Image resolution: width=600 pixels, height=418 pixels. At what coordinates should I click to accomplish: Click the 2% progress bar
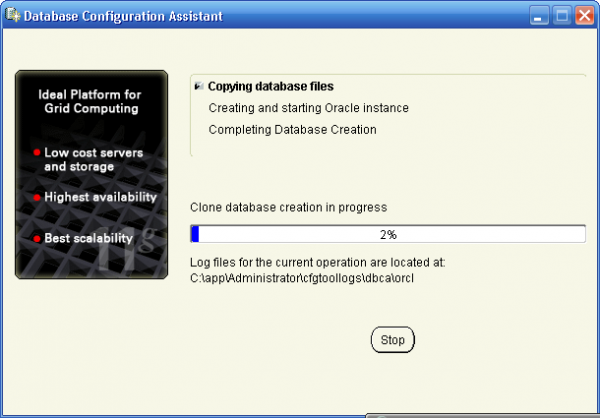click(x=388, y=234)
